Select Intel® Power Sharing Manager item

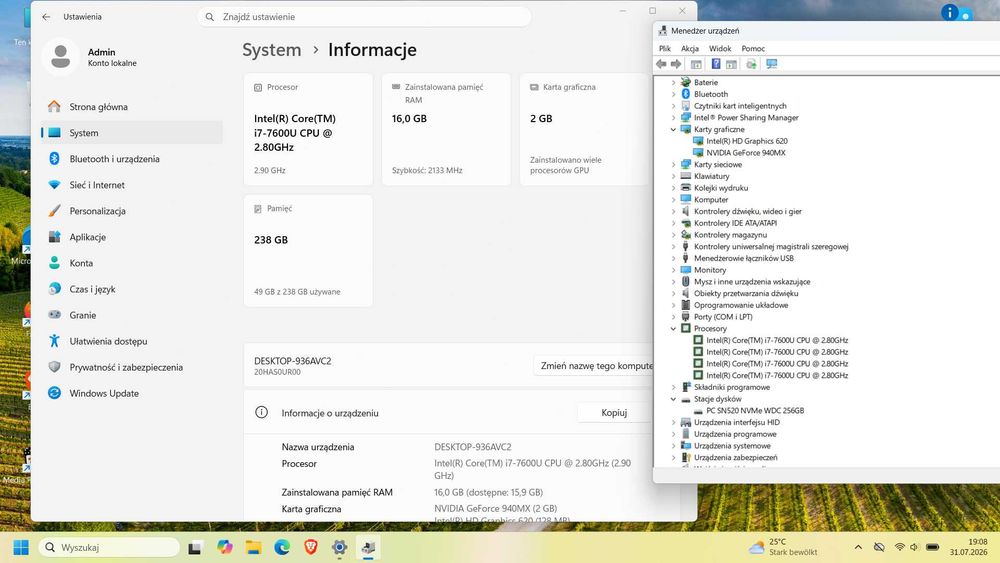tap(746, 117)
